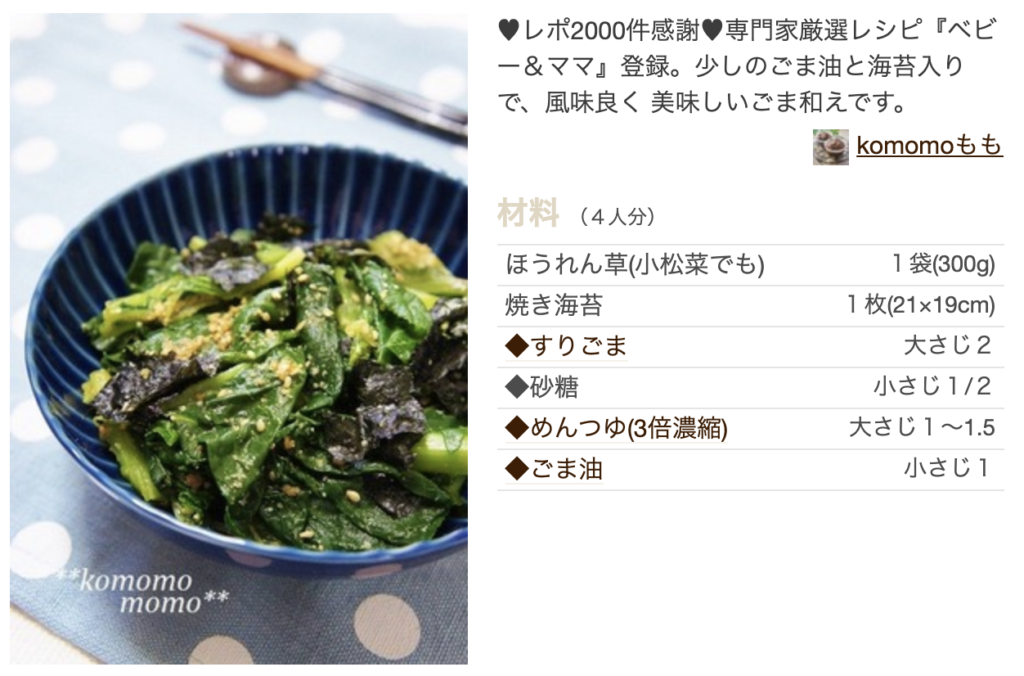The height and width of the screenshot is (676, 1024).
Task: Select the 砂糖 ingredient name
Action: [554, 387]
